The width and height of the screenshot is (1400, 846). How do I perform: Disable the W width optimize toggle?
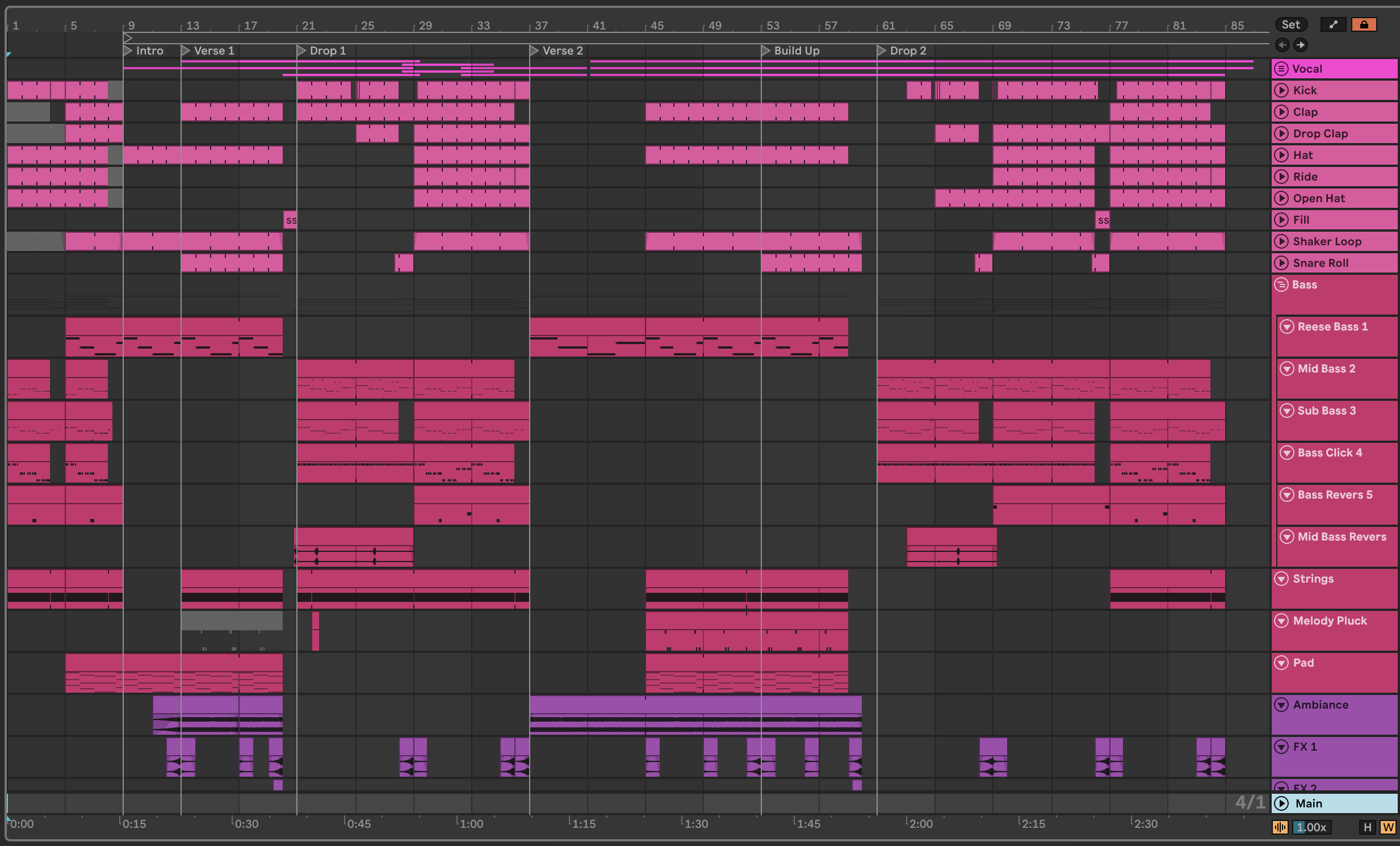[x=1388, y=827]
